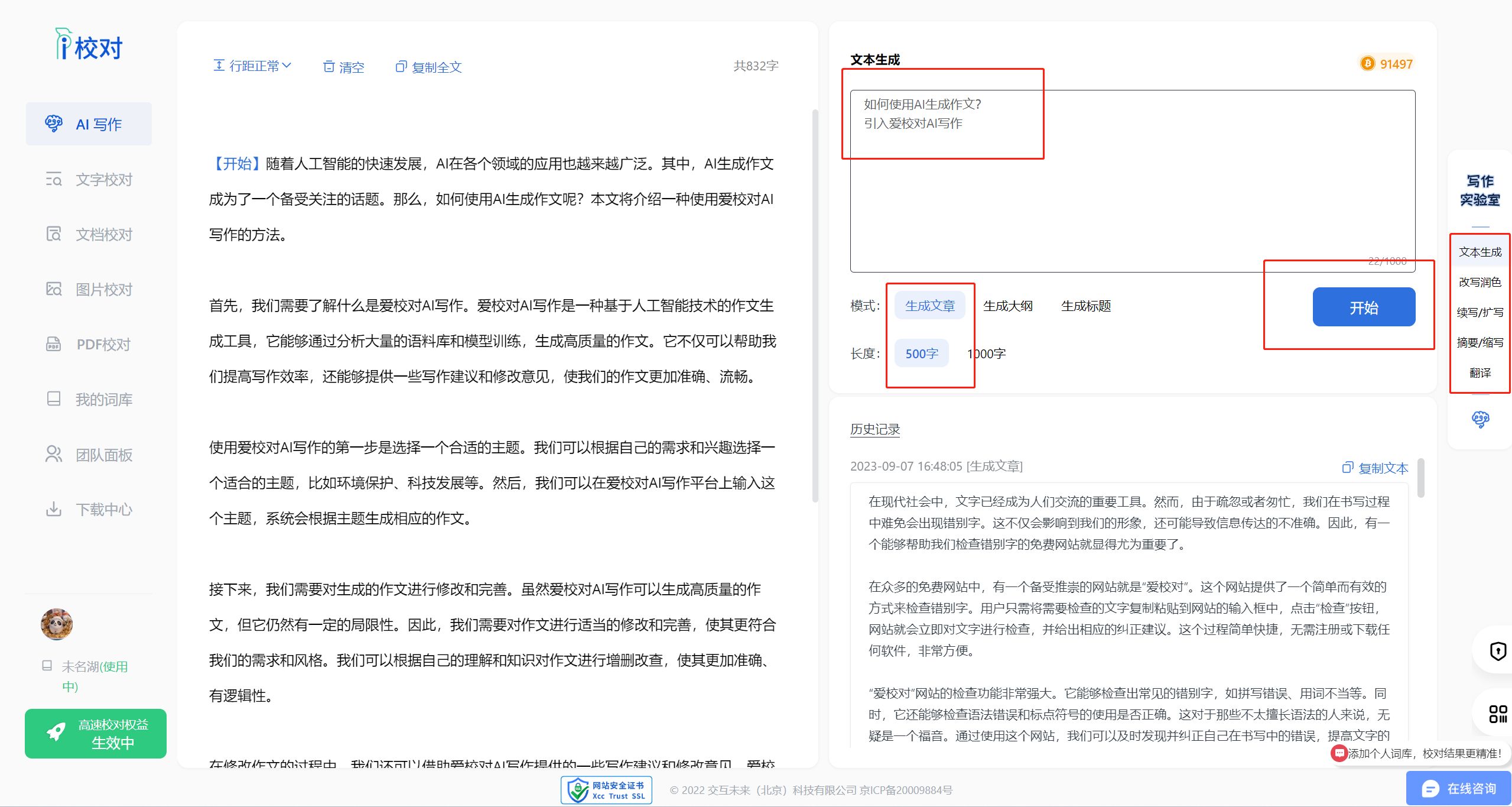The height and width of the screenshot is (807, 1512).
Task: Click the 复制全文 copy icon
Action: click(401, 67)
